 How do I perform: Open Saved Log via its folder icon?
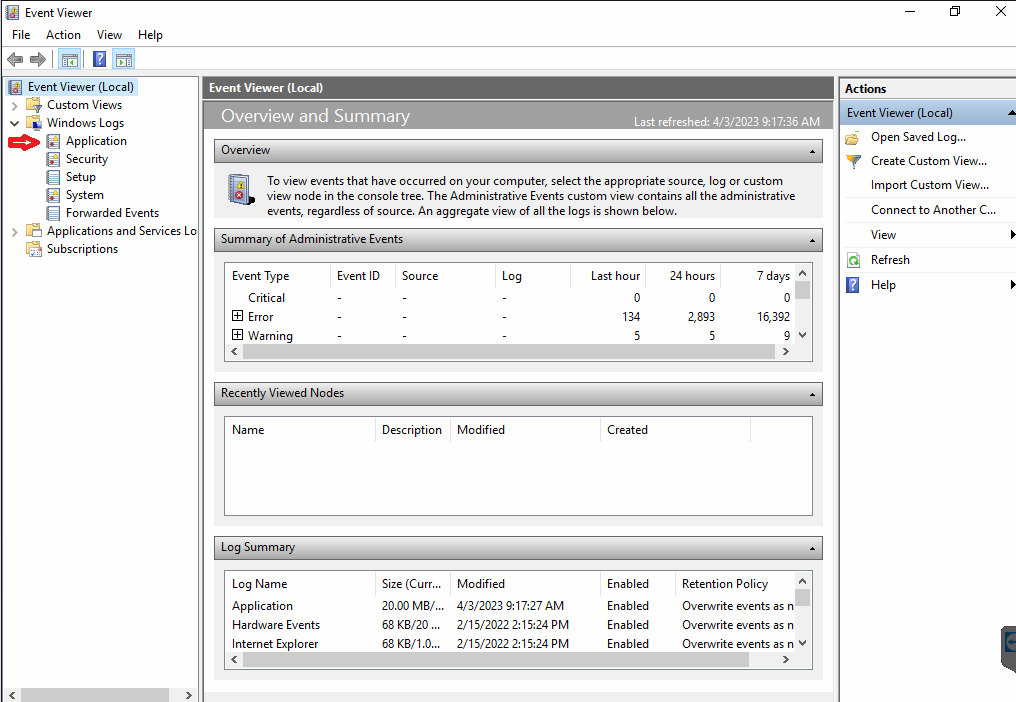point(852,137)
